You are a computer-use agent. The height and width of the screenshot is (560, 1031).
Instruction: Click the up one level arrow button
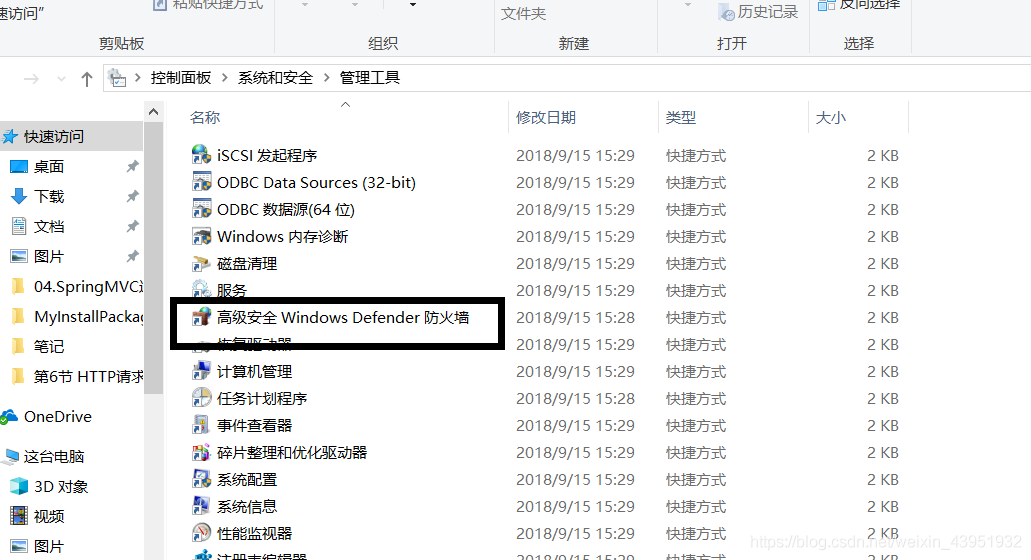pos(87,79)
